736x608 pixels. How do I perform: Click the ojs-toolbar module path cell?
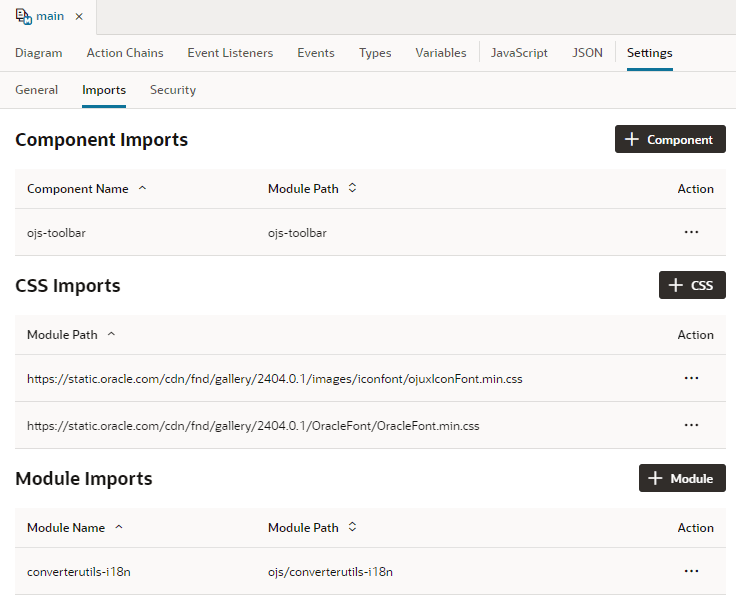point(297,233)
